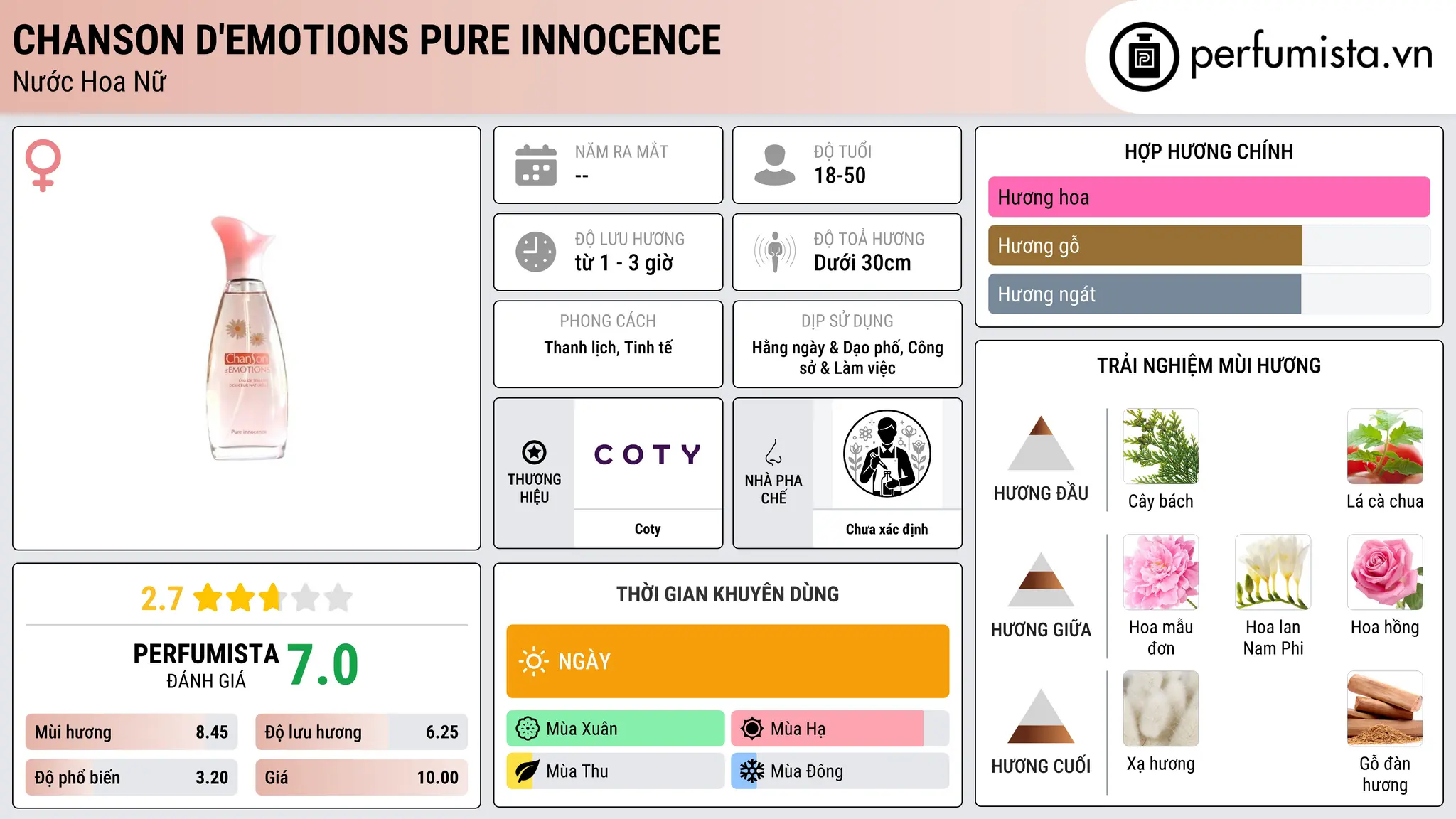This screenshot has height=819, width=1456.
Task: Click the Lá cà chua note caption
Action: [x=1385, y=501]
